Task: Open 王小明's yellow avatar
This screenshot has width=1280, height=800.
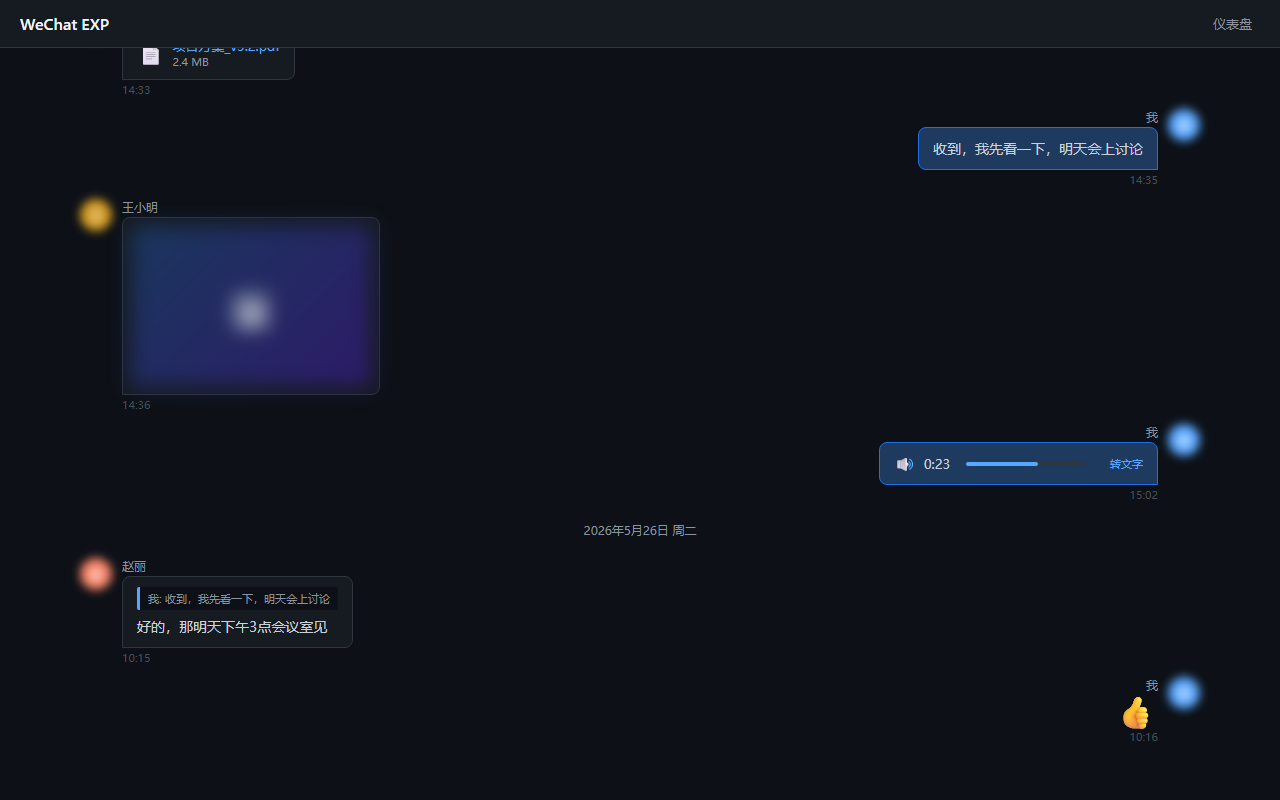Action: tap(96, 215)
